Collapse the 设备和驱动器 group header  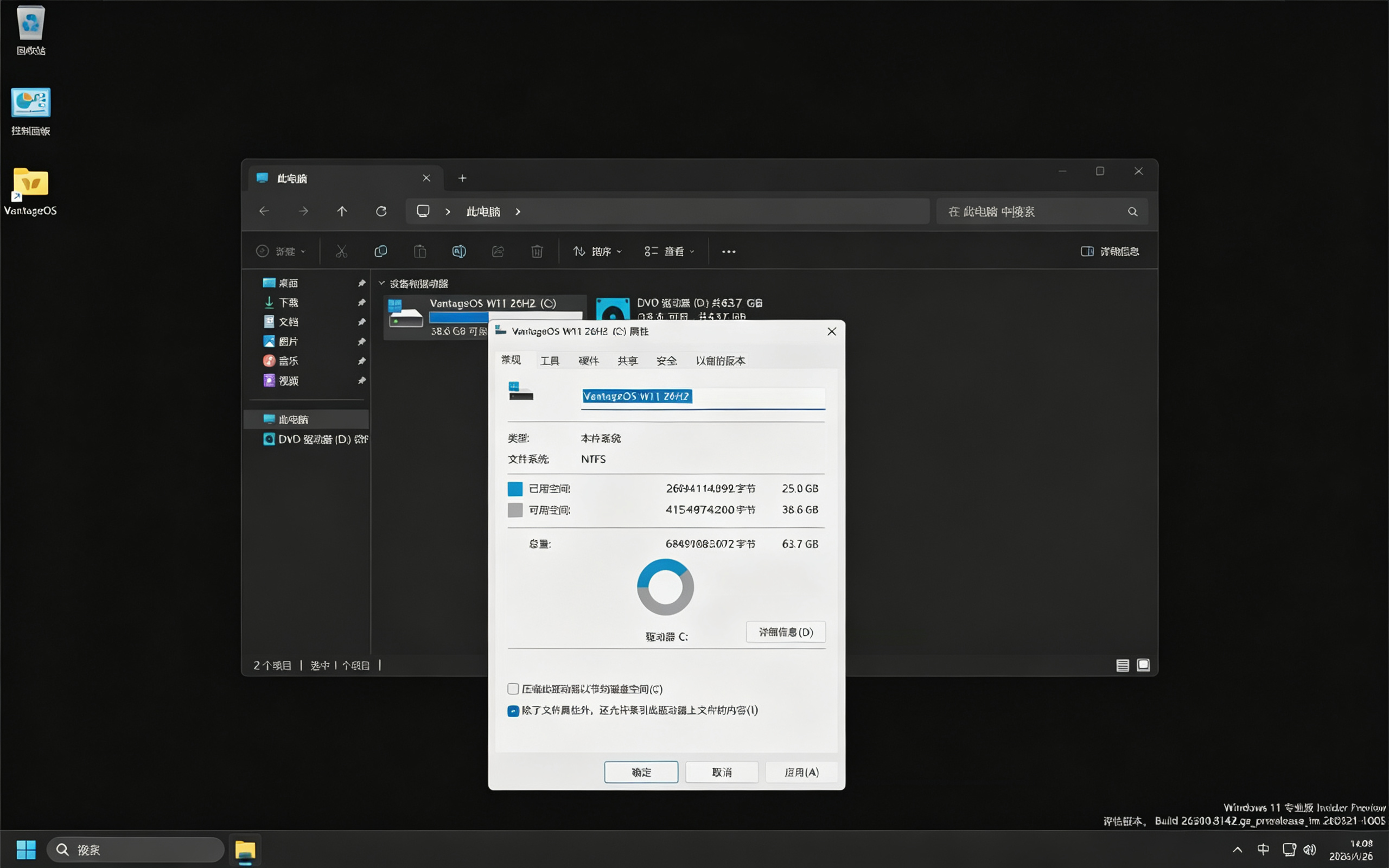pos(381,283)
